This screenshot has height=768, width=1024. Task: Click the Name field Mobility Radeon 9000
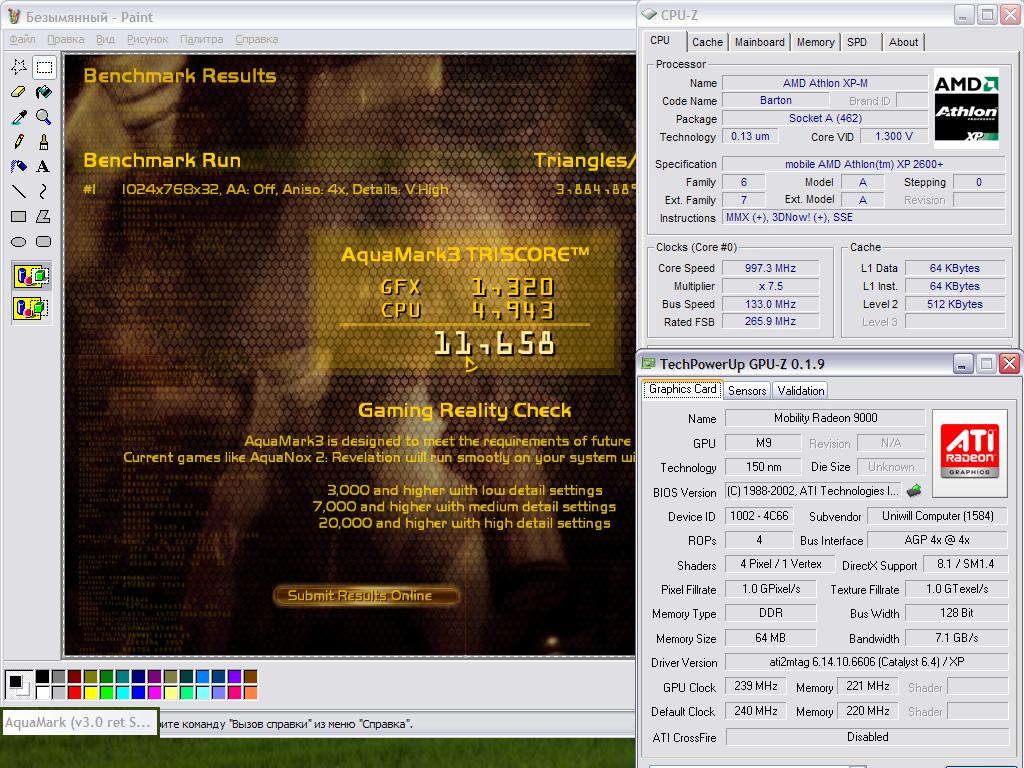click(825, 418)
